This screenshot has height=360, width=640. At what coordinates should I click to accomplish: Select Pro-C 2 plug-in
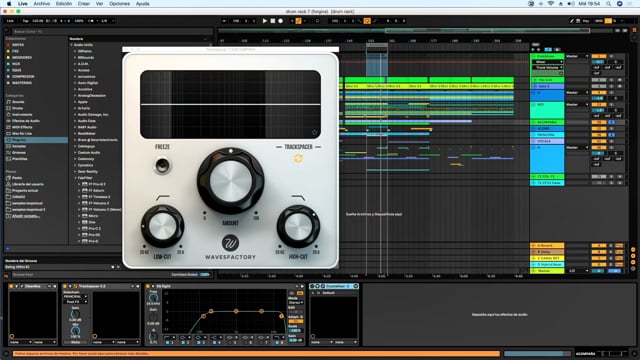[x=94, y=229]
